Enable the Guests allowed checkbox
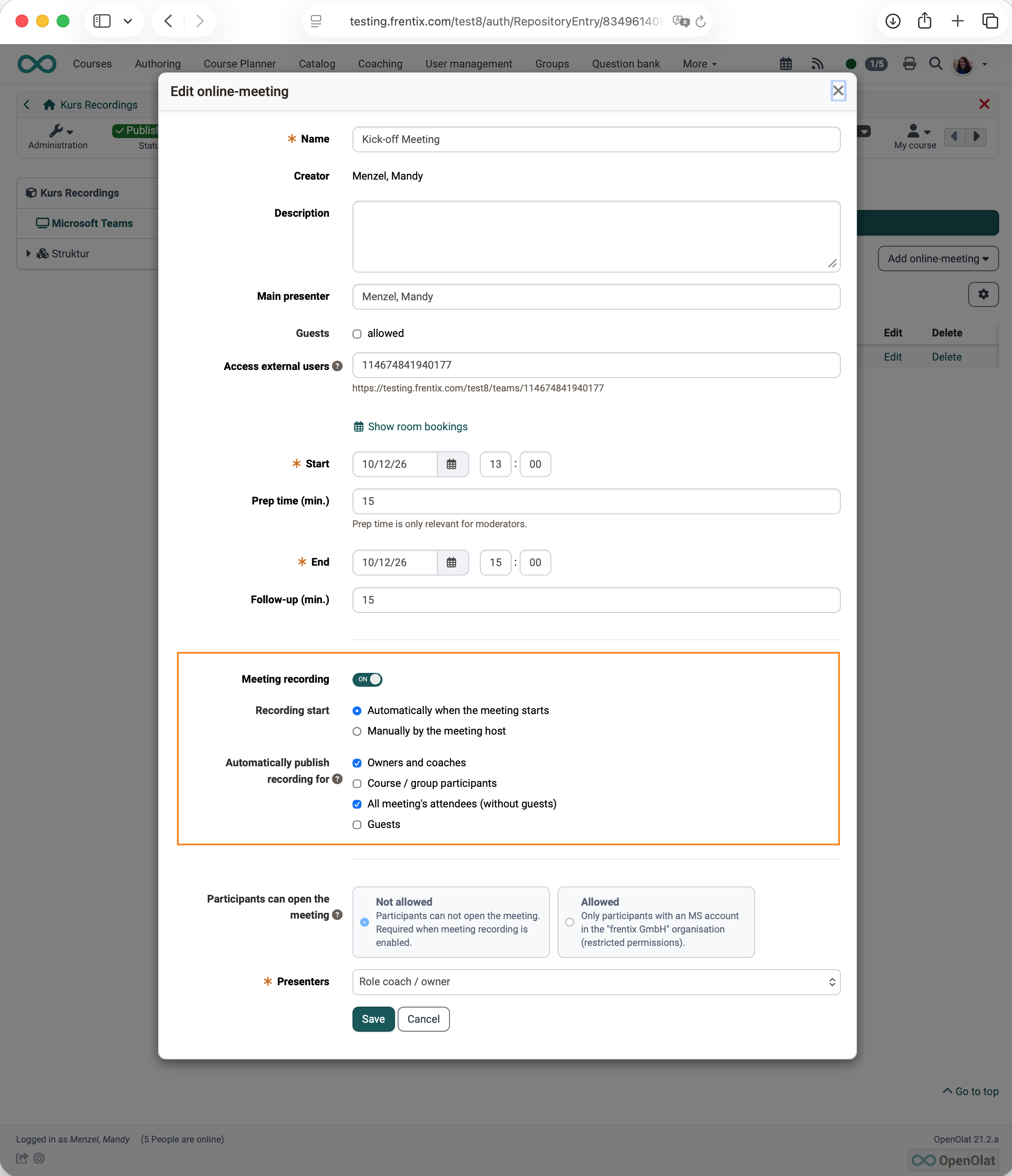 tap(357, 334)
